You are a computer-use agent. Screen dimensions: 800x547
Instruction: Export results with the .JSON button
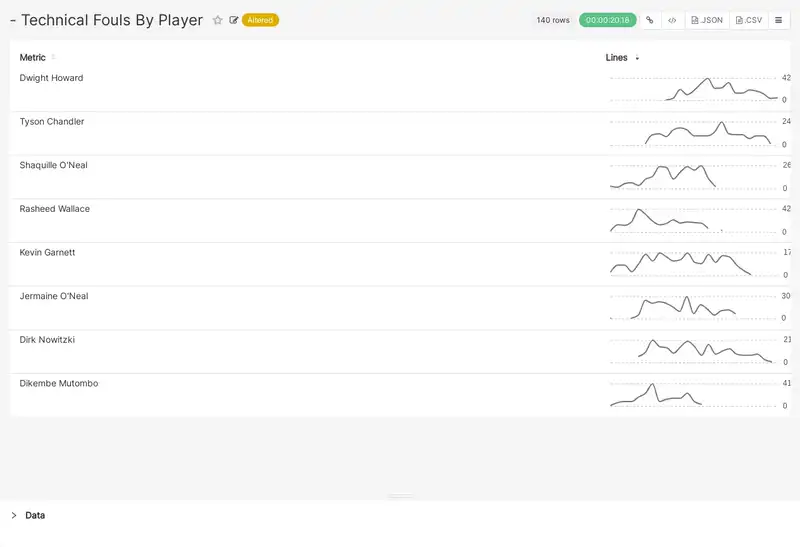(x=707, y=20)
